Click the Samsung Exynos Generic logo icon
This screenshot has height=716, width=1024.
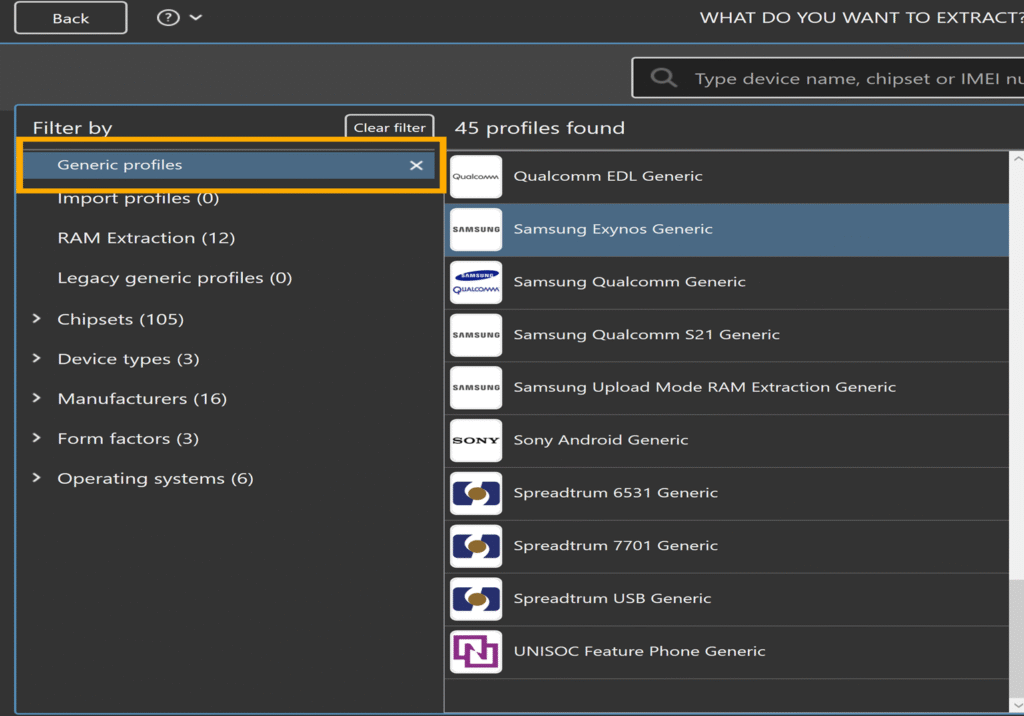pyautogui.click(x=476, y=230)
